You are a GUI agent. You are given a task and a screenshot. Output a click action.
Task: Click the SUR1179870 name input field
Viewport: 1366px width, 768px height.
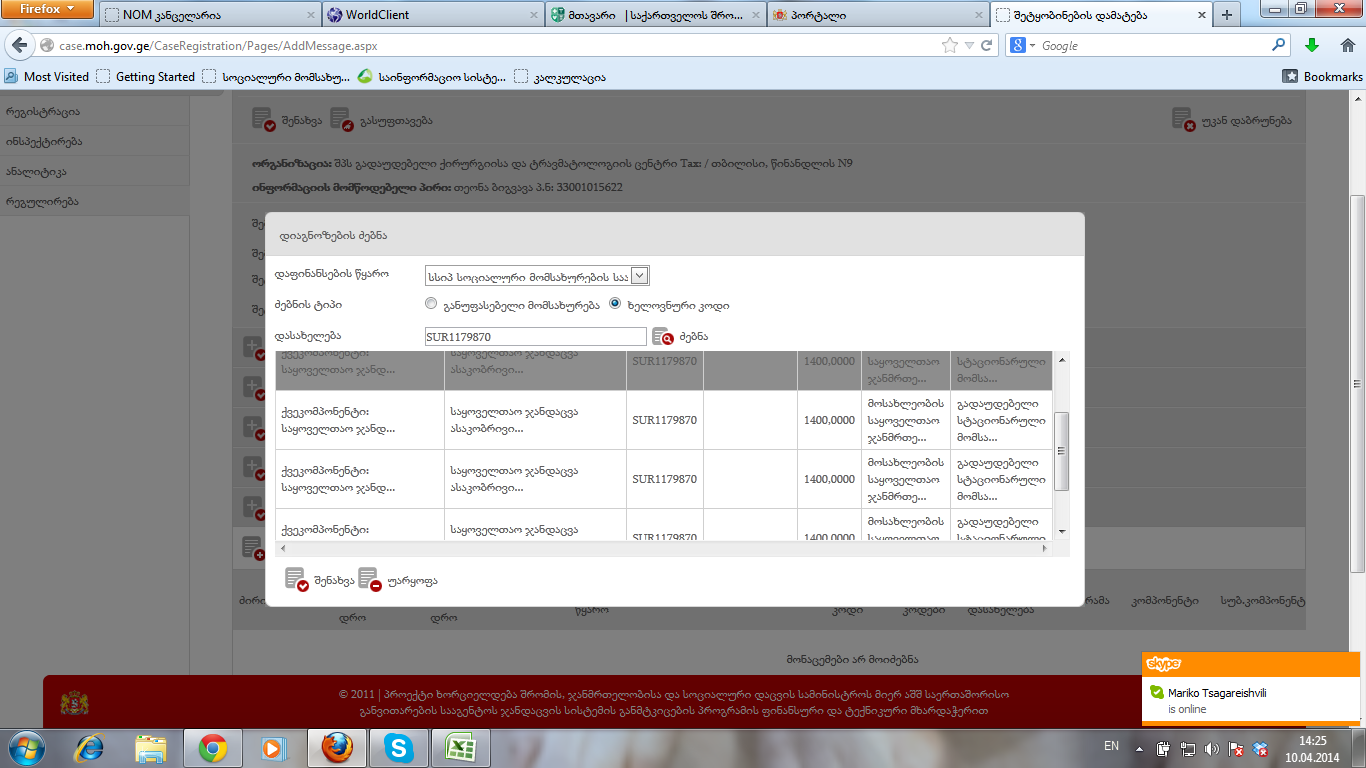point(535,338)
